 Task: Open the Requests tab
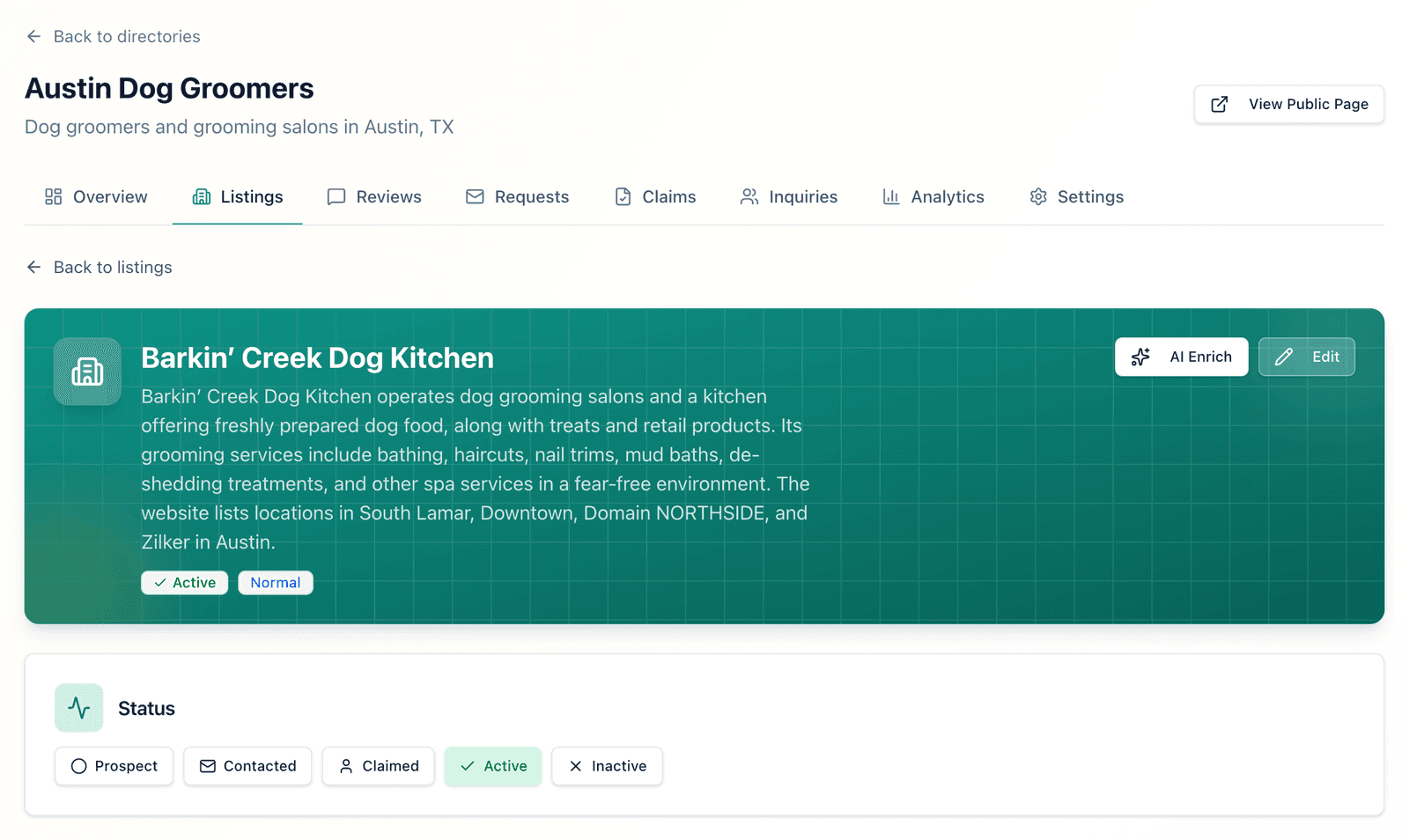pos(517,196)
